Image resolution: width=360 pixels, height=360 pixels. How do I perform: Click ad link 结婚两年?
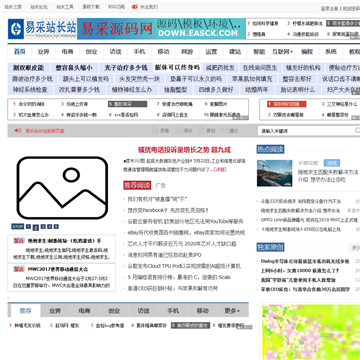[256, 90]
